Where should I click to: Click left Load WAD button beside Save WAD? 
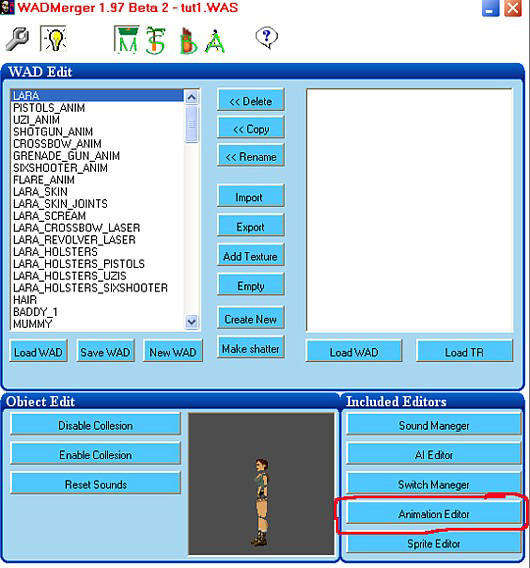[38, 351]
